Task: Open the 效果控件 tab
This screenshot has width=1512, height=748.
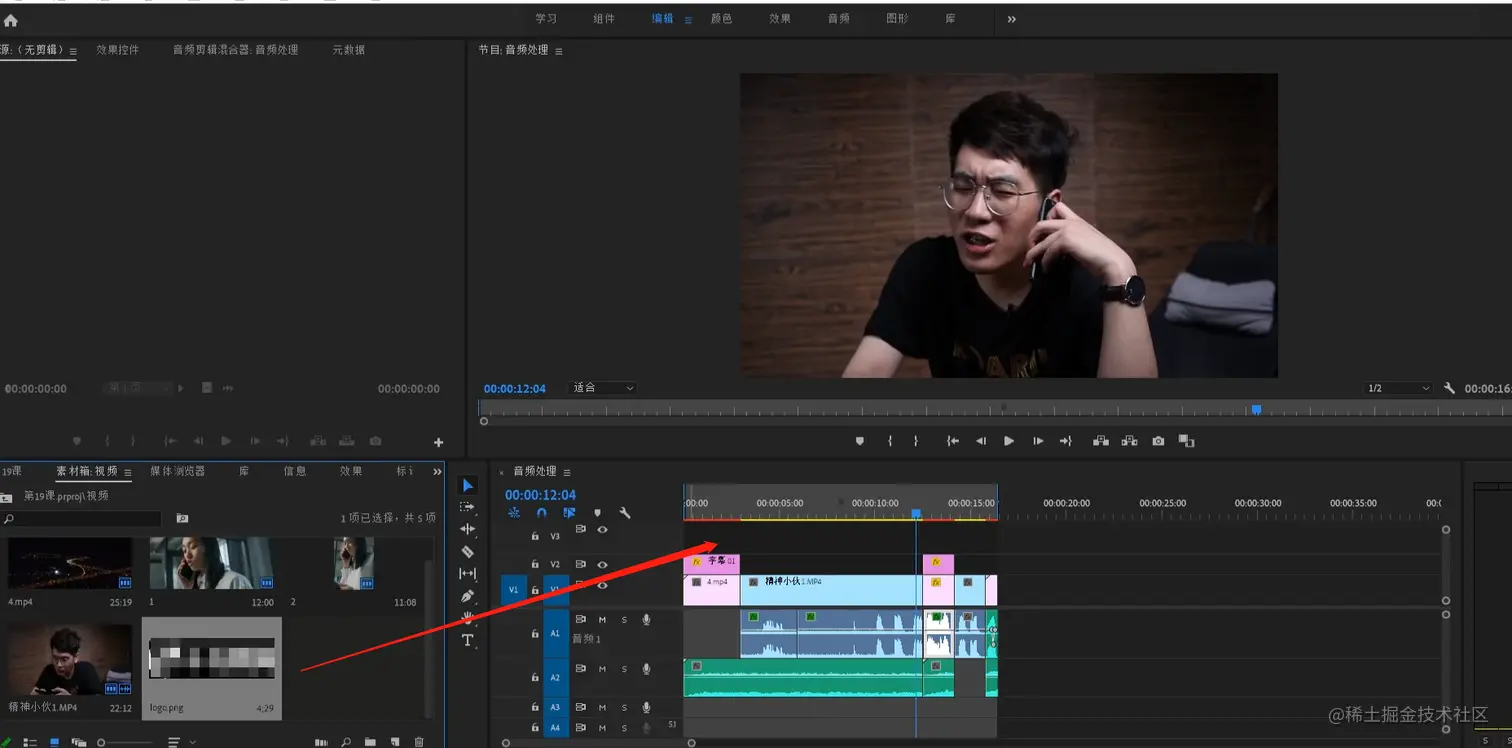Action: [118, 50]
